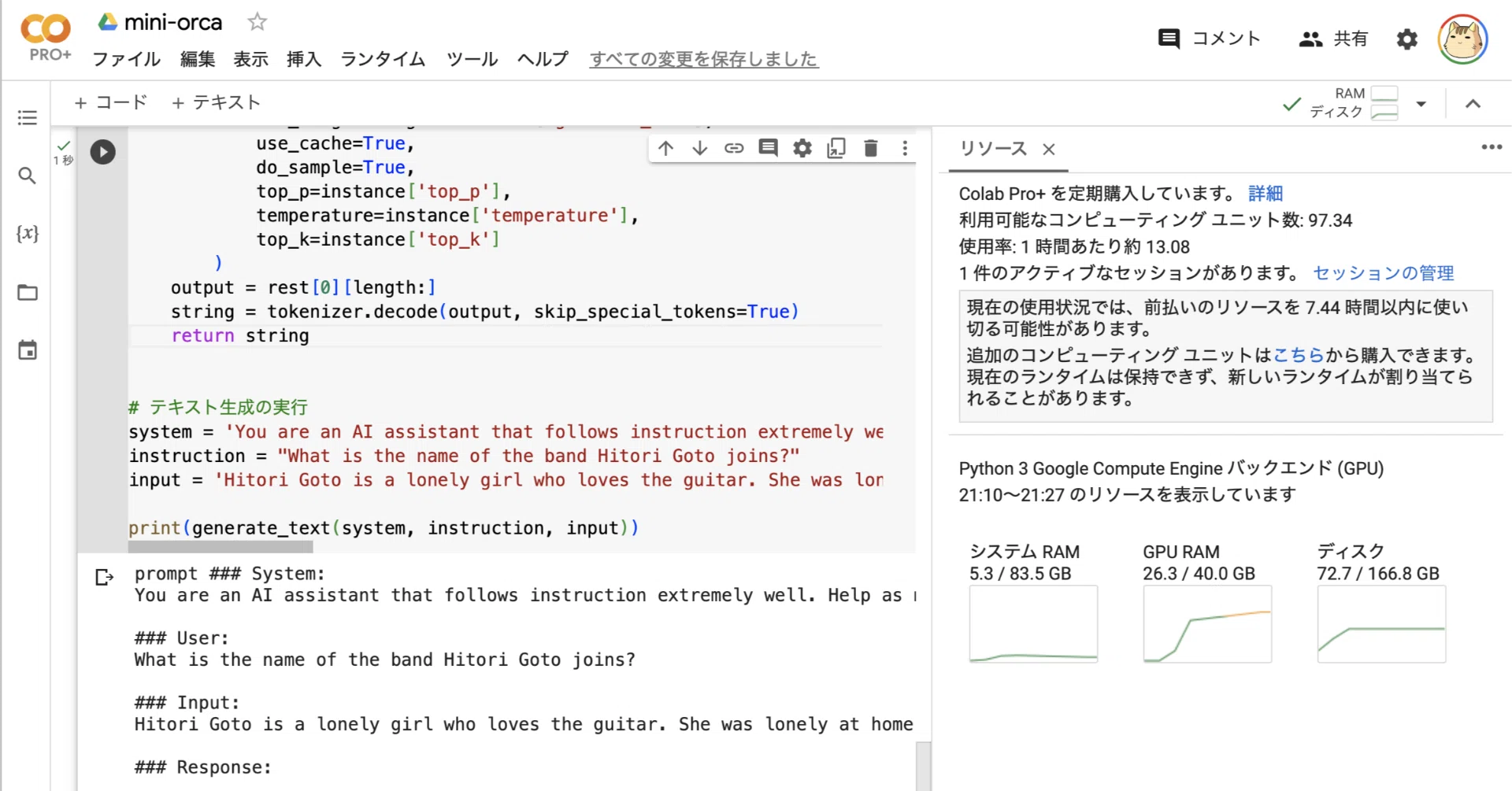Collapse the header with the chevron-up icon
The width and height of the screenshot is (1512, 791).
[x=1473, y=103]
